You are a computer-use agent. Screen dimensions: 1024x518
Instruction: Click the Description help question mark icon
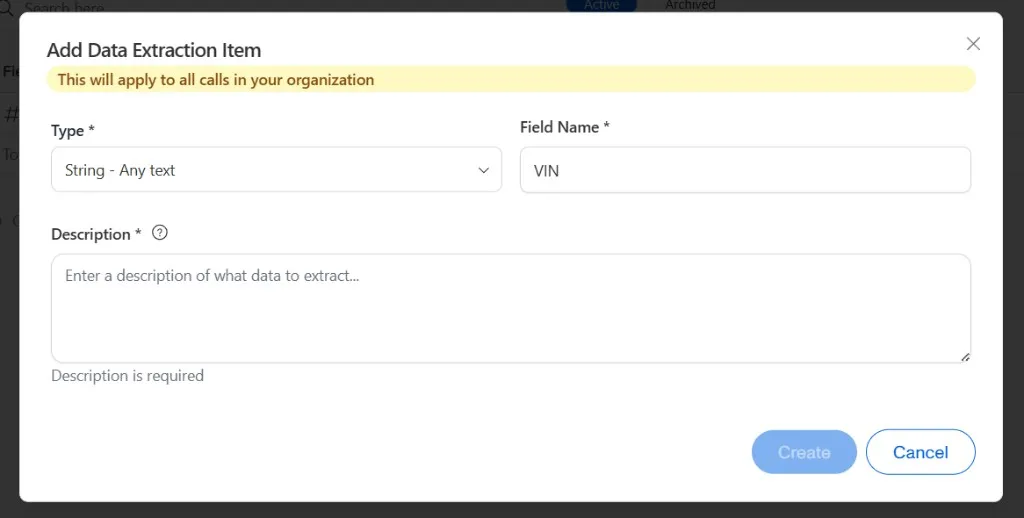pyautogui.click(x=159, y=233)
